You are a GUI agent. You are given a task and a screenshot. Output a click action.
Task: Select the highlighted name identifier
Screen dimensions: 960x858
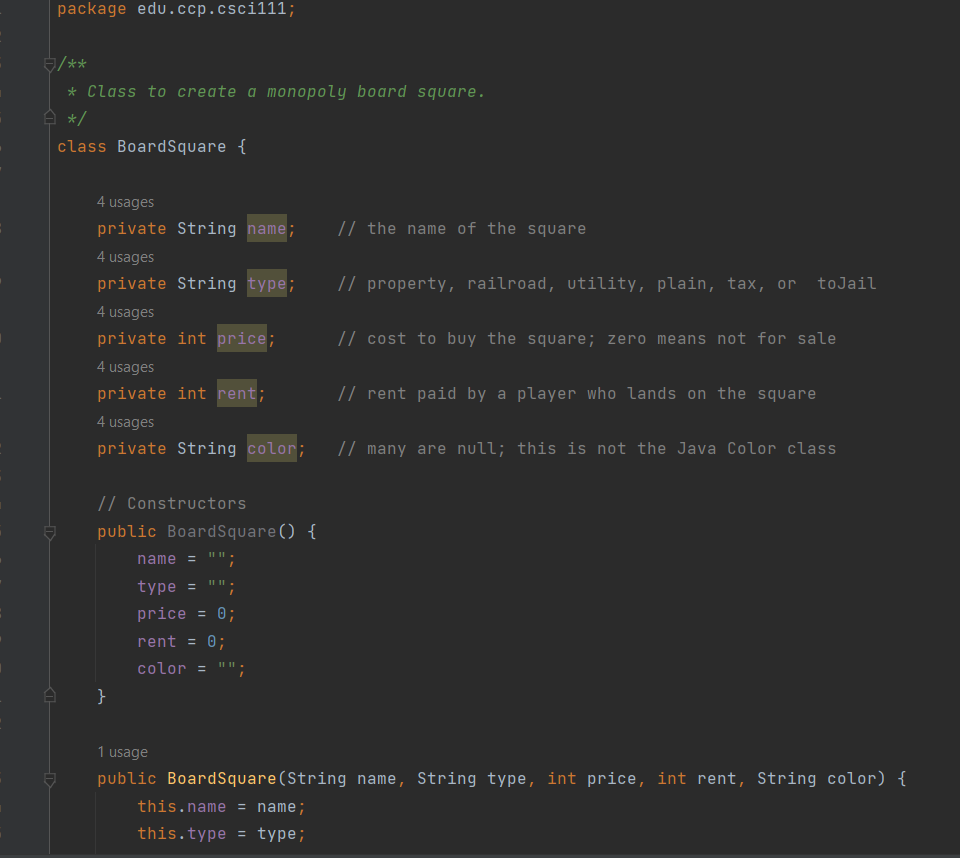tap(265, 228)
